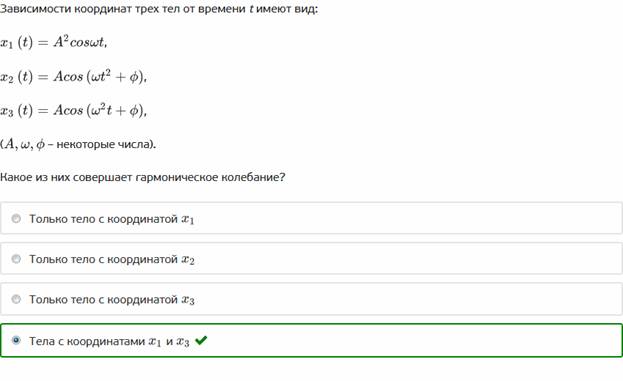Click the formula x3(t) = Acos(ω²t + φ)
Screen dimensions: 623x381
point(74,110)
